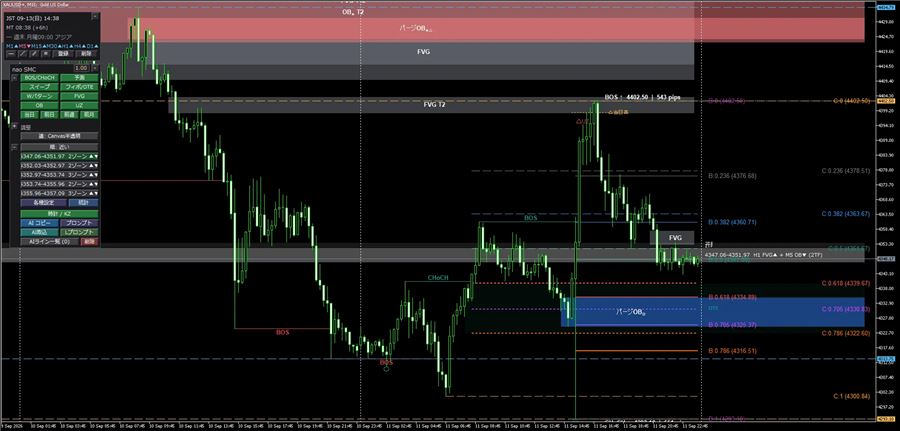This screenshot has height=431, width=900.
Task: Click the 削除 button in the clock panel
Action: [86, 53]
